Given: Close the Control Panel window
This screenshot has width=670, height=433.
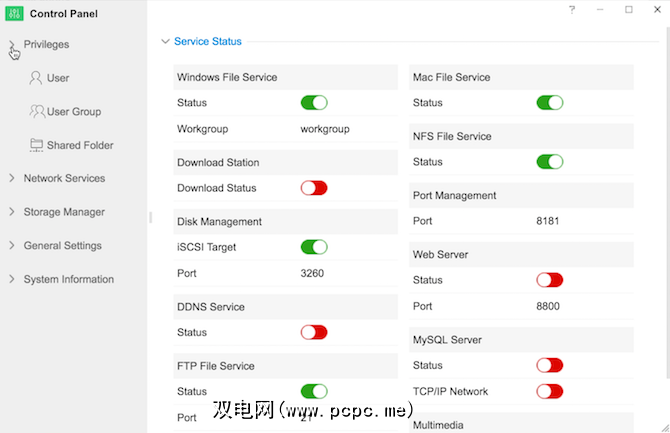Looking at the screenshot, I should pos(656,10).
